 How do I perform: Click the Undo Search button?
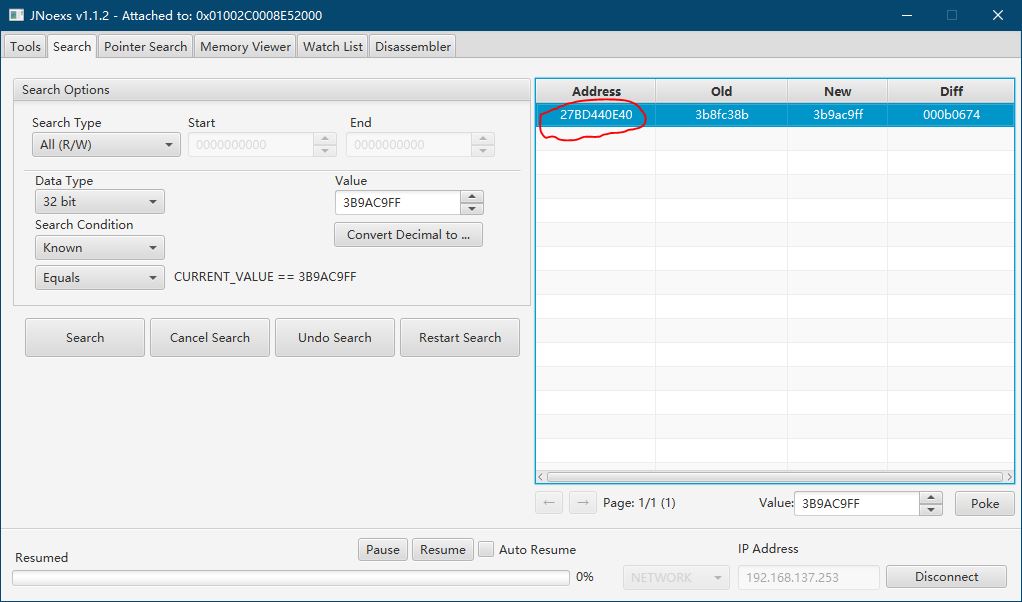334,337
